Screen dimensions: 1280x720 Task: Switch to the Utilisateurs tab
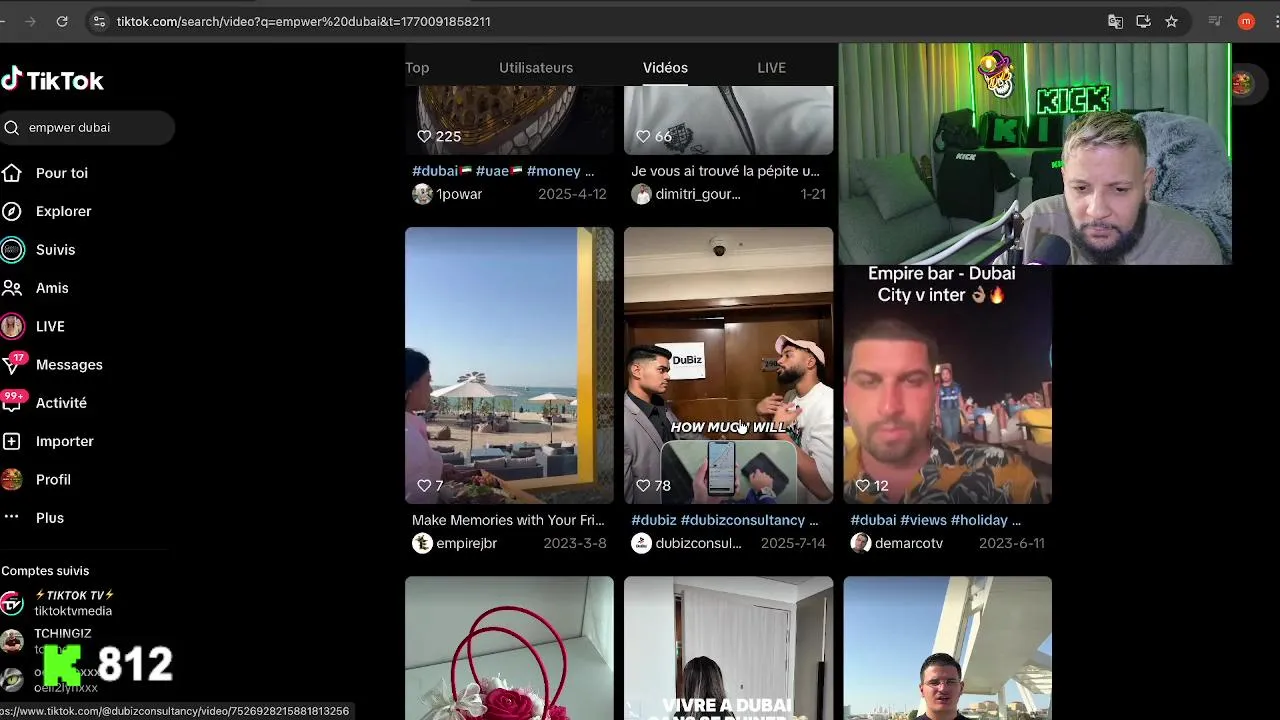[x=536, y=68]
